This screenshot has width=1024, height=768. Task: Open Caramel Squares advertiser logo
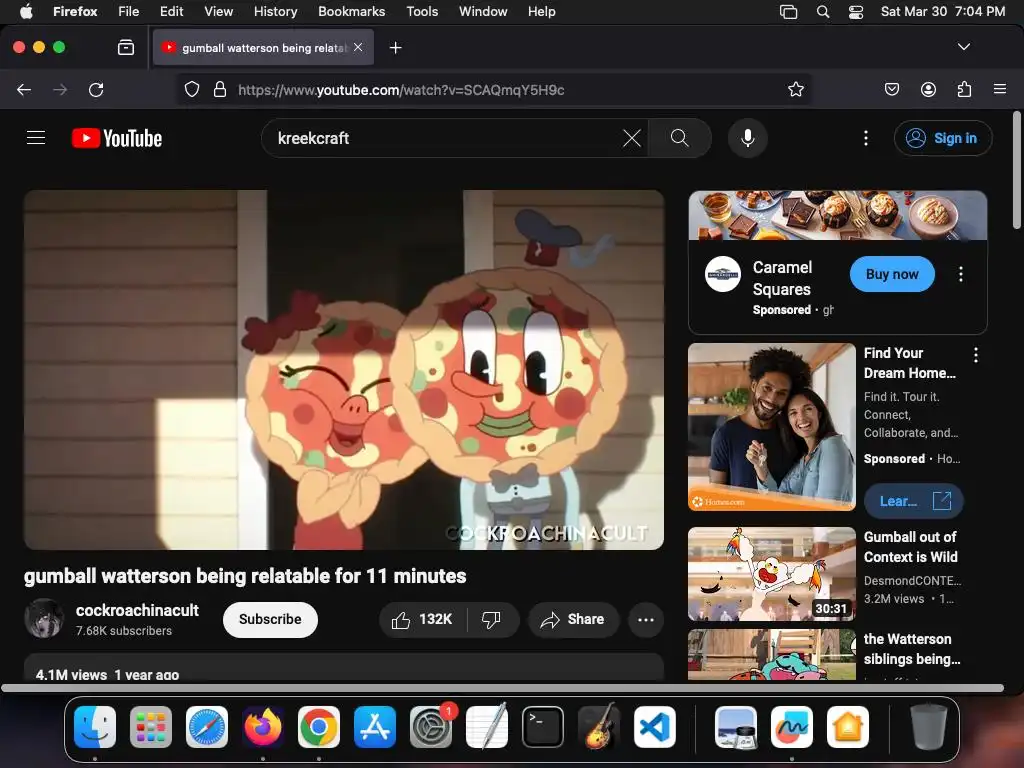pos(723,274)
